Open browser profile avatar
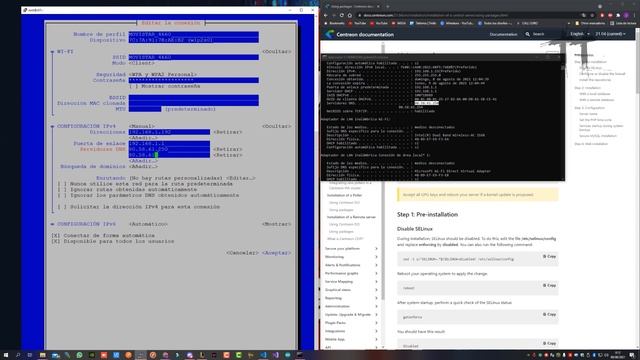 (626, 15)
